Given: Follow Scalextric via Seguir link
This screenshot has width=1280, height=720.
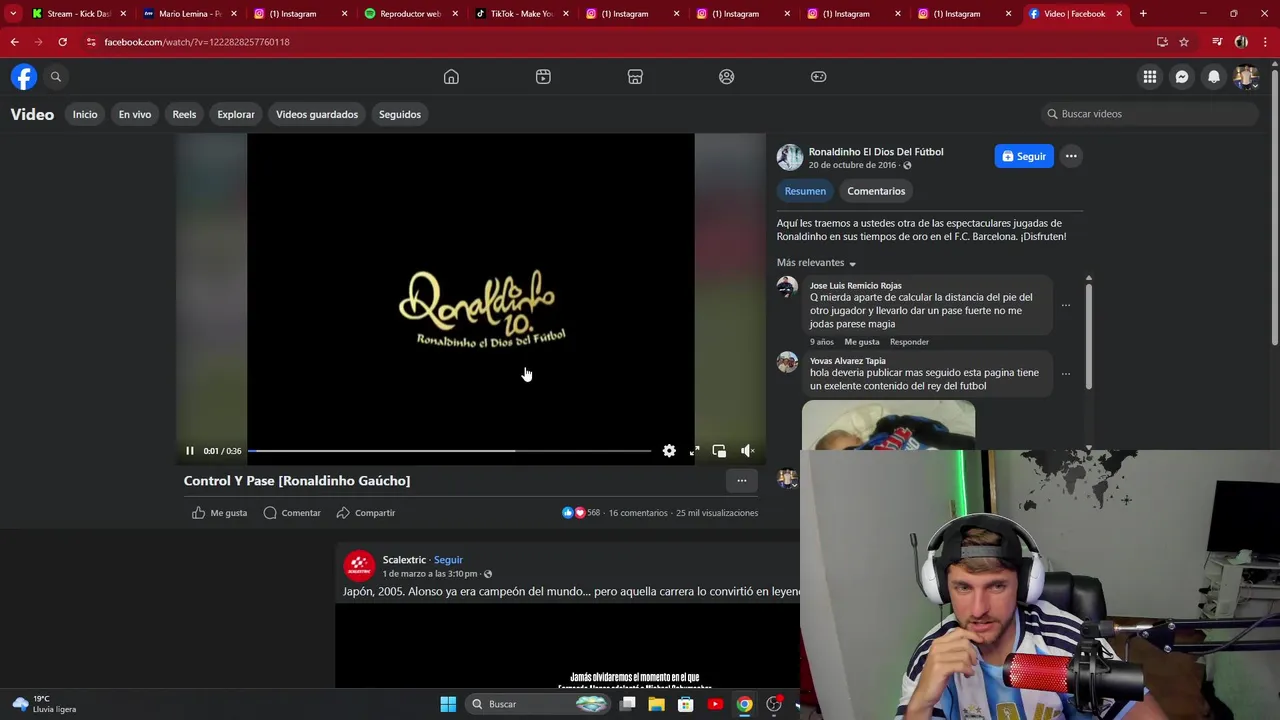Looking at the screenshot, I should coord(448,560).
